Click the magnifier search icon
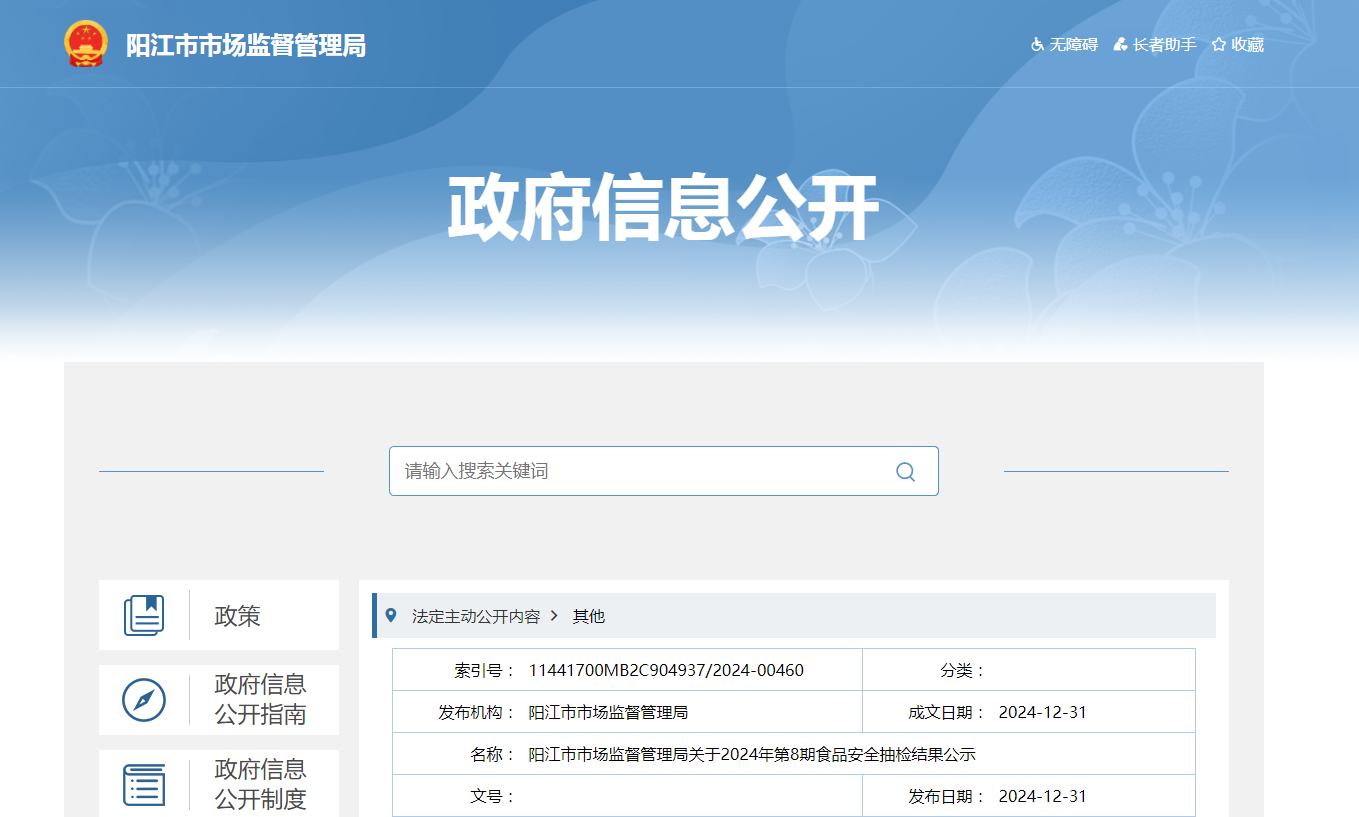Screen dimensions: 1359x817 coord(905,472)
